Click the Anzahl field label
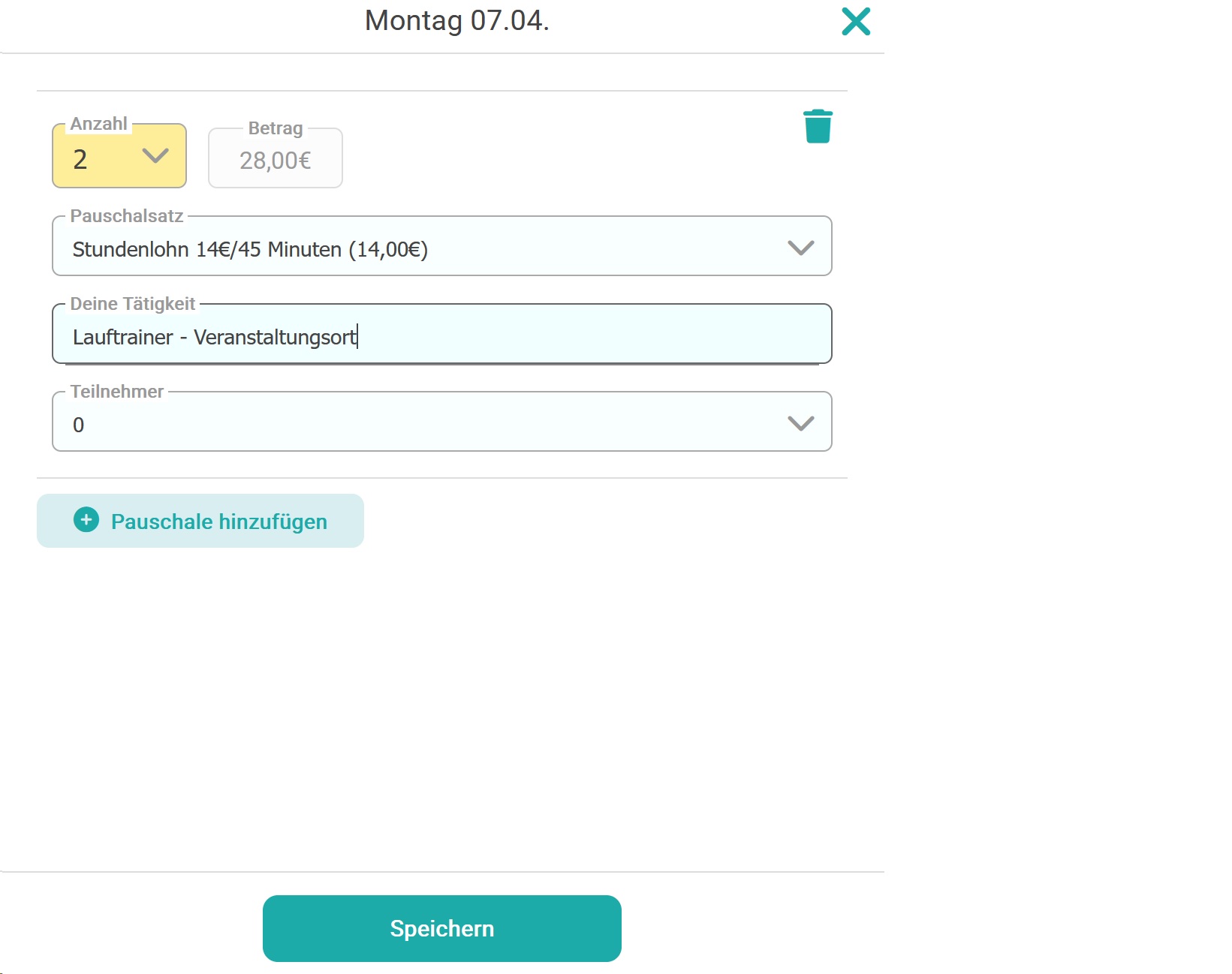The height and width of the screenshot is (974, 1232). [x=98, y=124]
